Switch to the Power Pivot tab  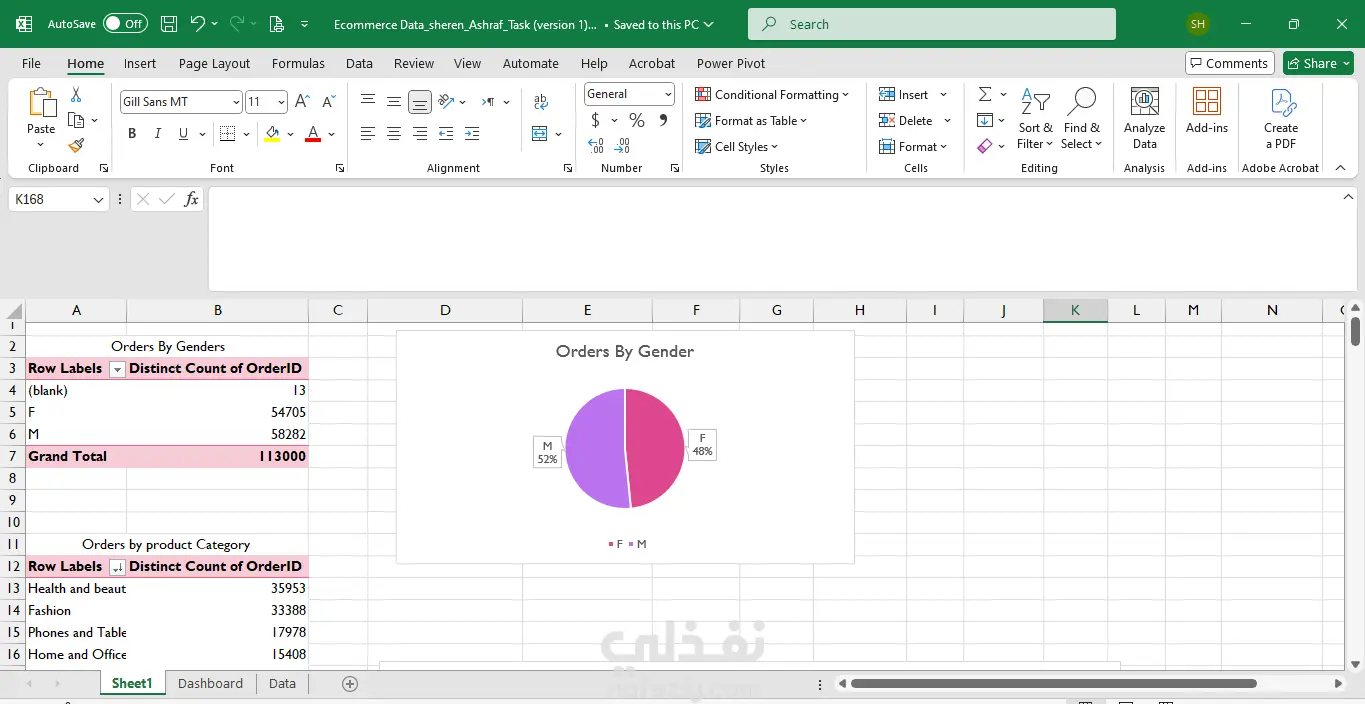(731, 63)
